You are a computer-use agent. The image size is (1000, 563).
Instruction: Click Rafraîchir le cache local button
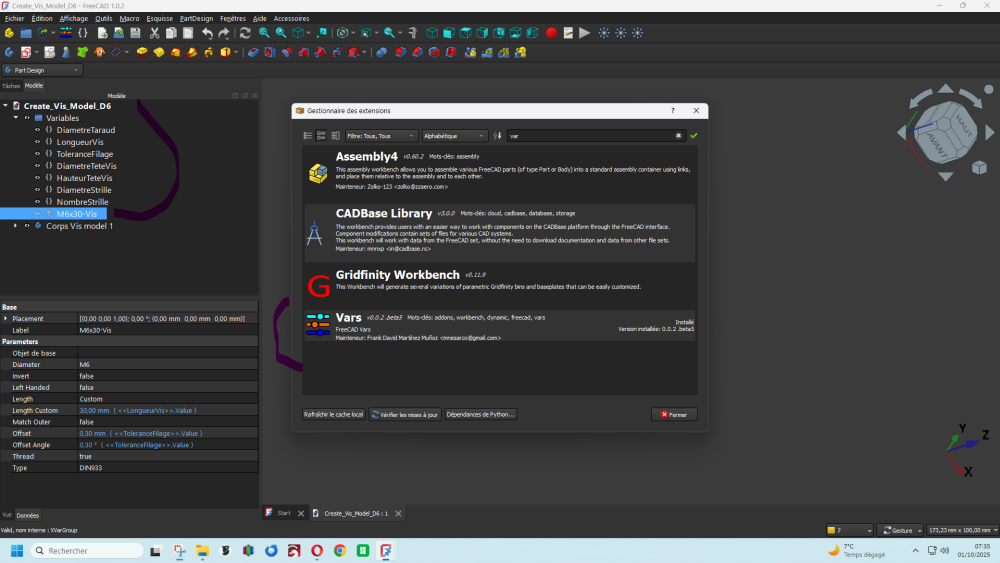tap(334, 414)
